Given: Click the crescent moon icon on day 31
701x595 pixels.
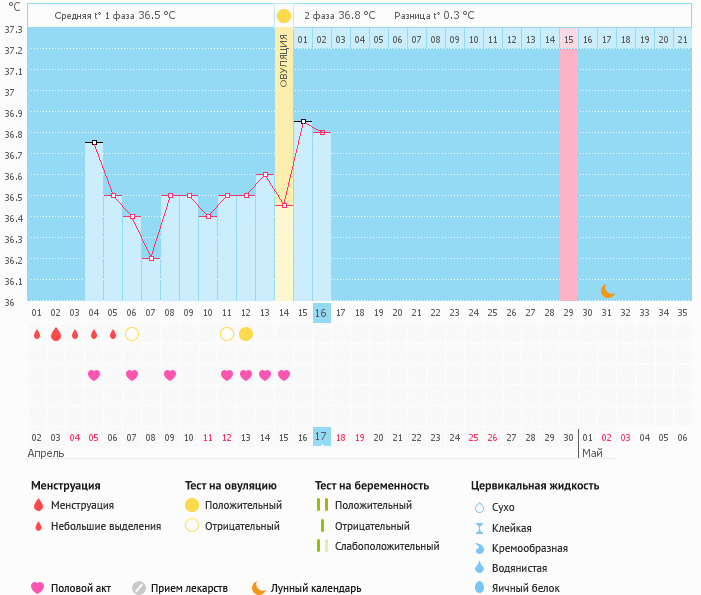Looking at the screenshot, I should point(607,291).
